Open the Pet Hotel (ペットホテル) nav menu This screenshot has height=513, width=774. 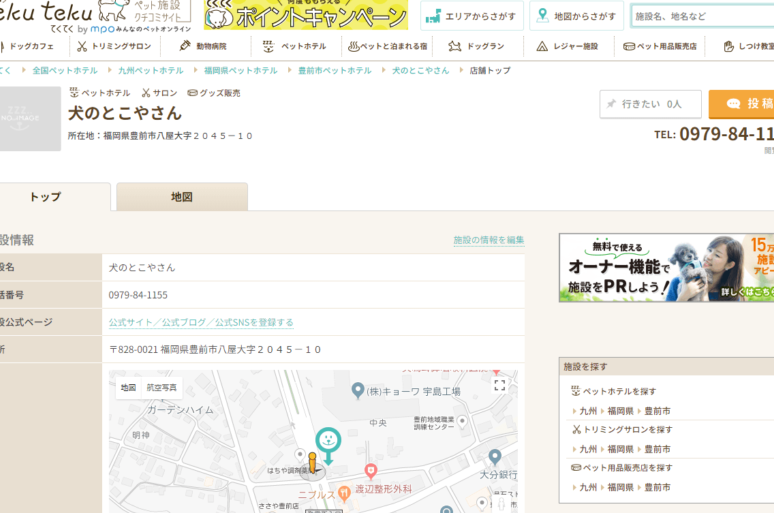296,46
